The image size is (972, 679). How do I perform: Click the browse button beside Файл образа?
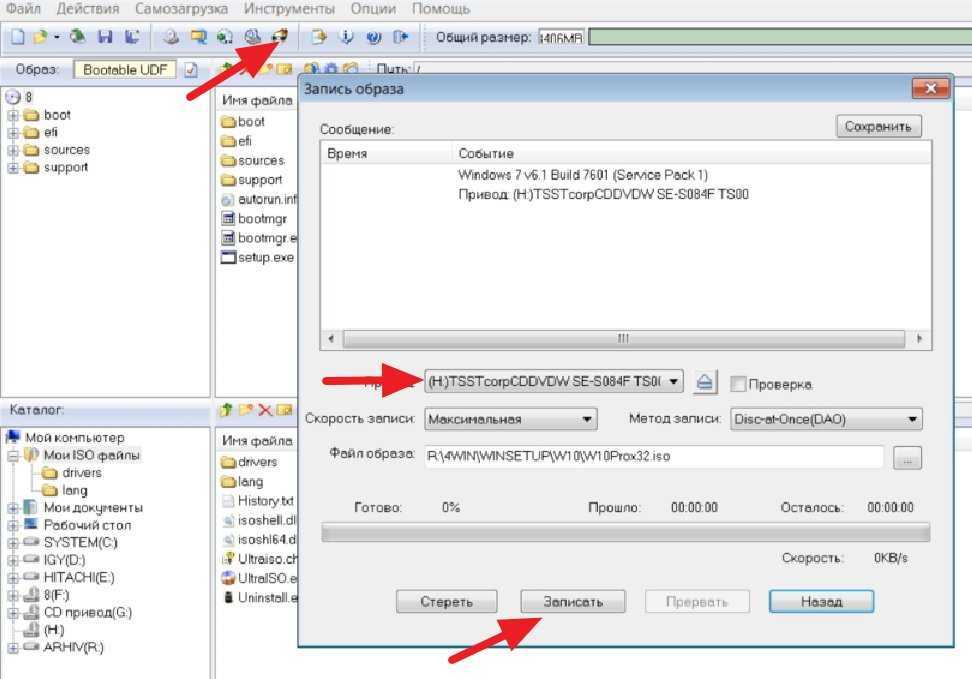908,458
